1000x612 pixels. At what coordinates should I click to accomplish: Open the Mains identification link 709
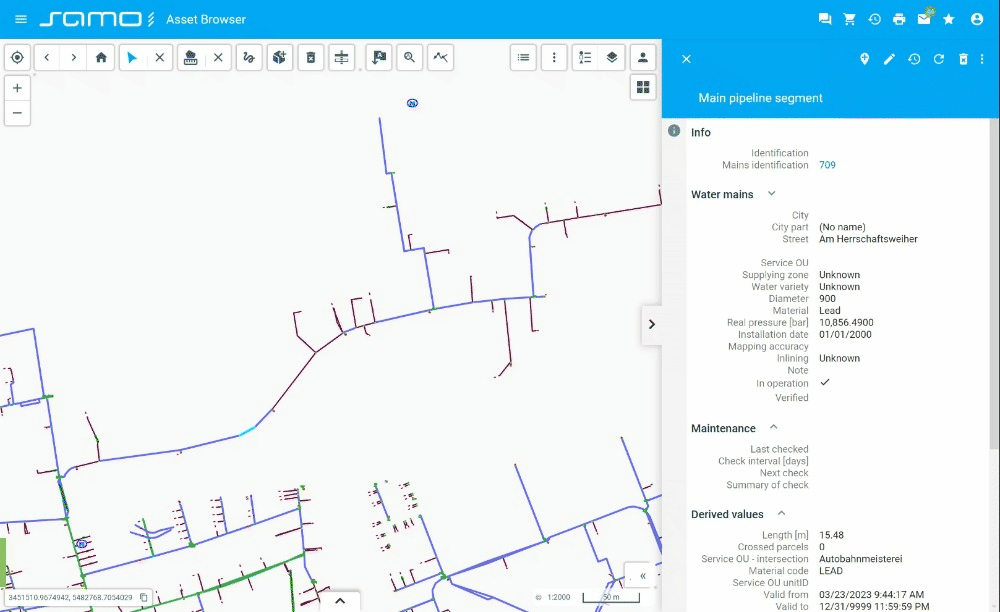click(x=827, y=164)
